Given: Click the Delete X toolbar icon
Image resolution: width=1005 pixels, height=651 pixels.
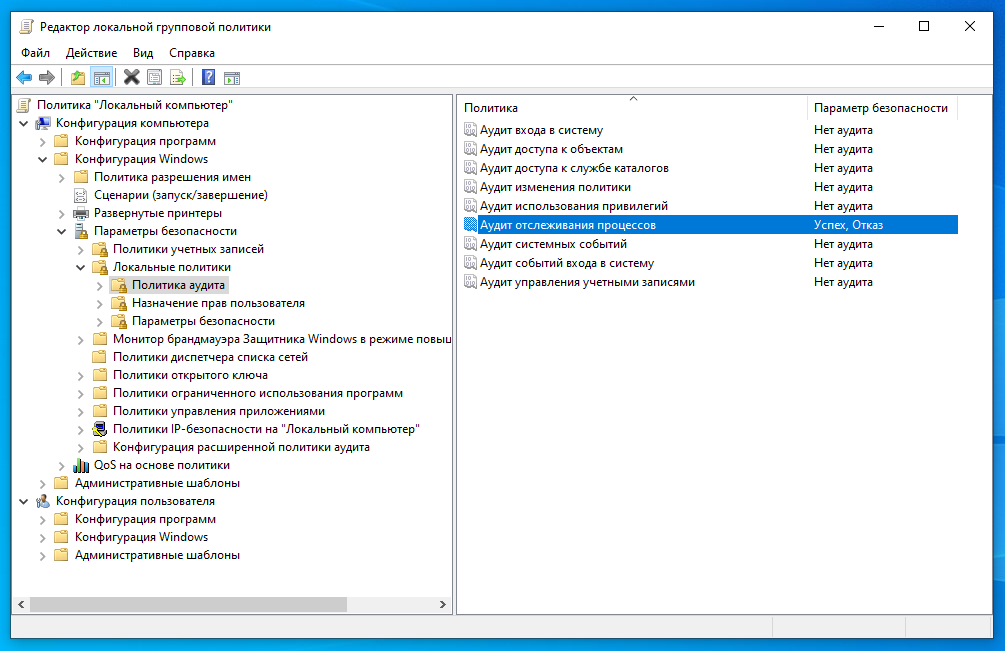Looking at the screenshot, I should [x=131, y=77].
